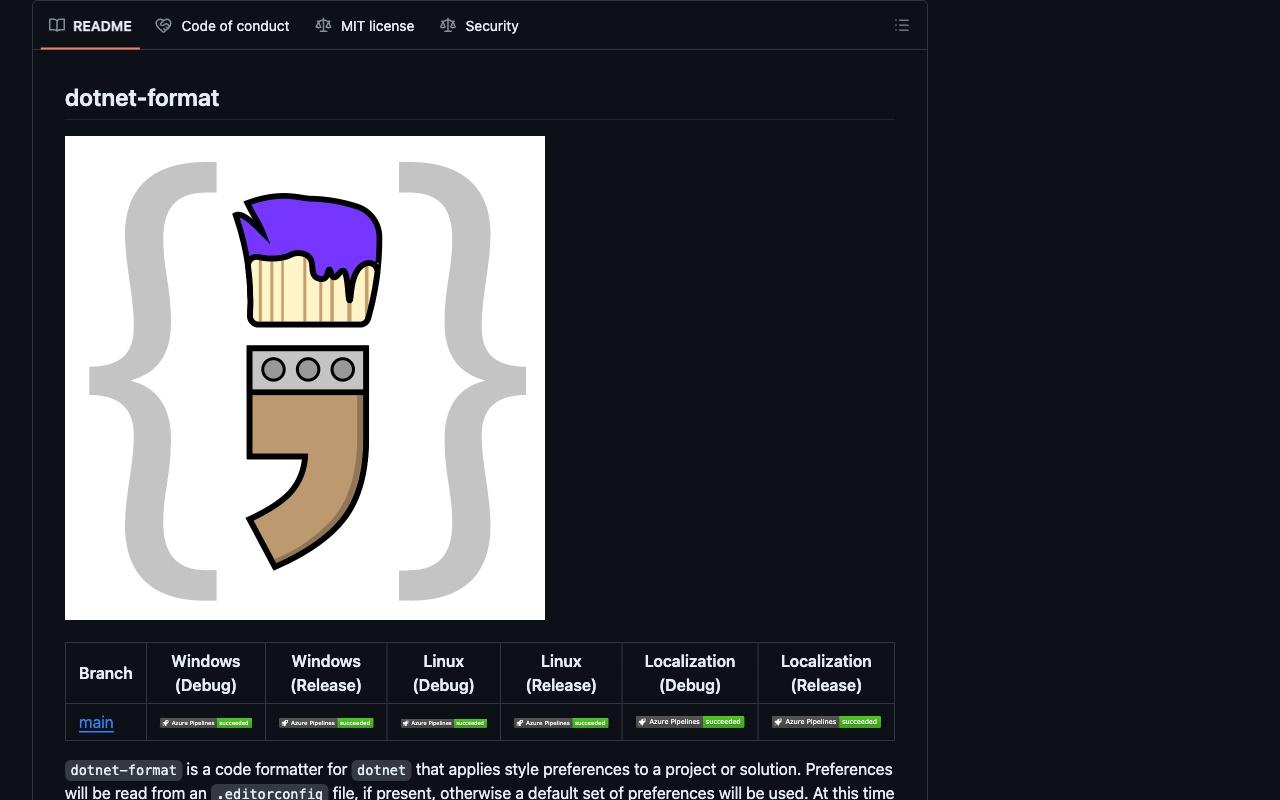1280x800 pixels.
Task: Click the Windows (Debug) column header
Action: pyautogui.click(x=206, y=673)
